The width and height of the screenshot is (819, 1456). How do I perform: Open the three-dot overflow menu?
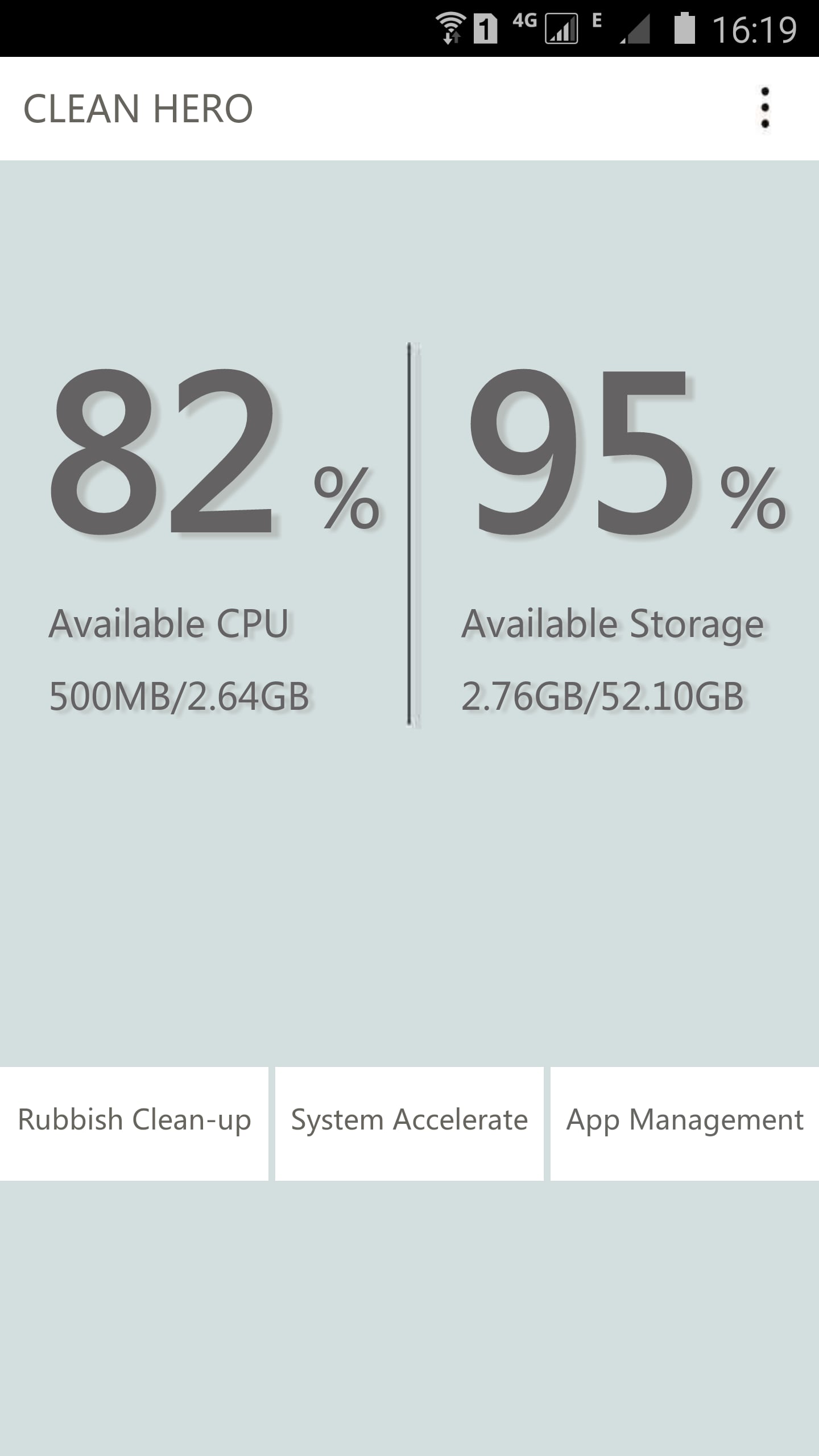[x=765, y=108]
